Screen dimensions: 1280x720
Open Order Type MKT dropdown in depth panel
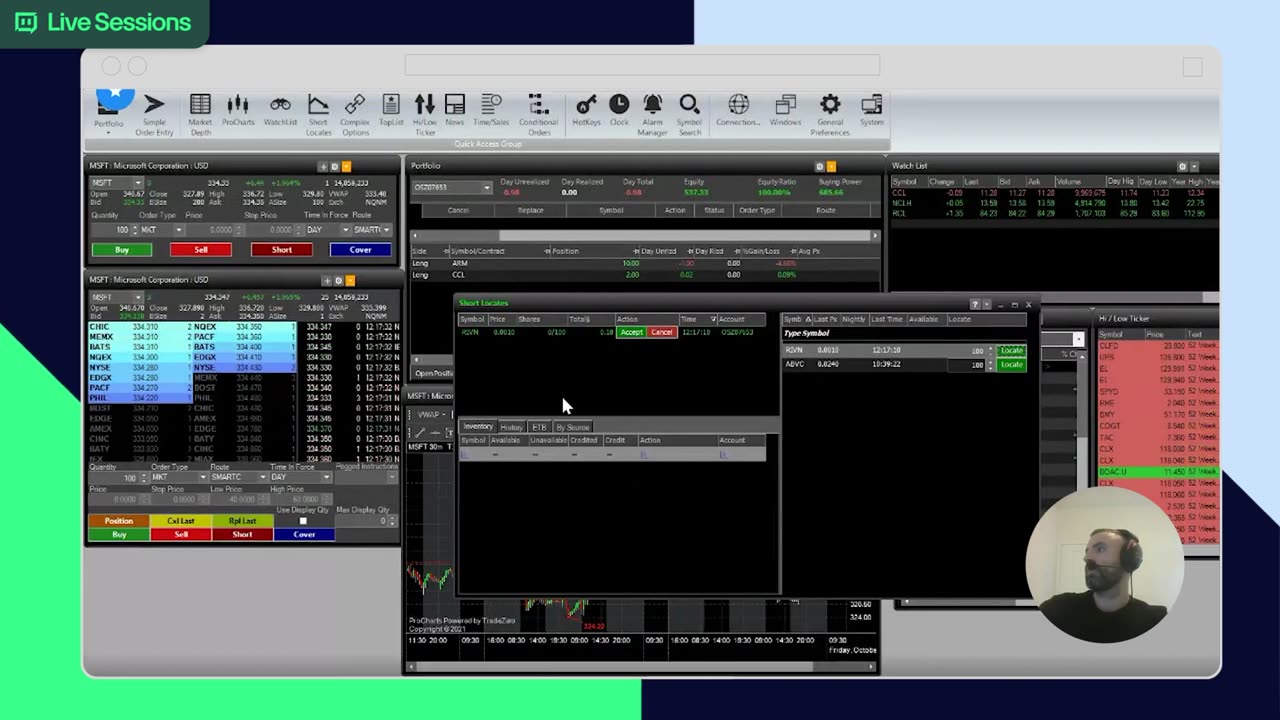tap(203, 477)
